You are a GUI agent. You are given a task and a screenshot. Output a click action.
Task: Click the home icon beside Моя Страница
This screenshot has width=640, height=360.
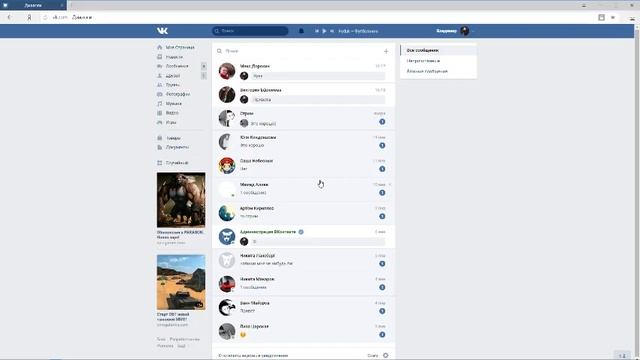(x=160, y=47)
